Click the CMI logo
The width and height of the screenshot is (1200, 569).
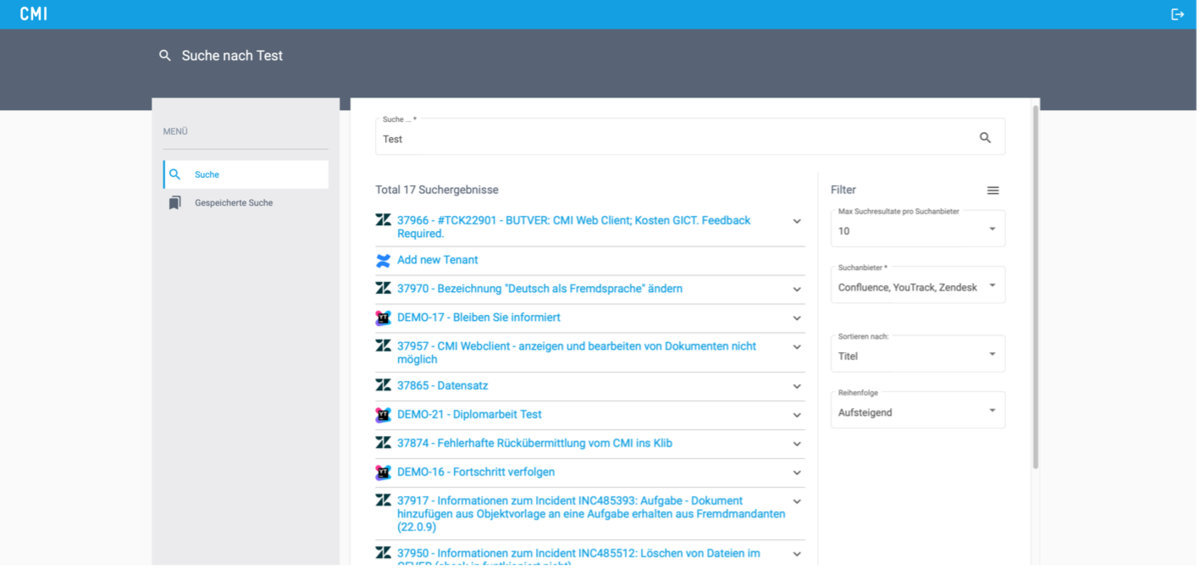click(33, 14)
